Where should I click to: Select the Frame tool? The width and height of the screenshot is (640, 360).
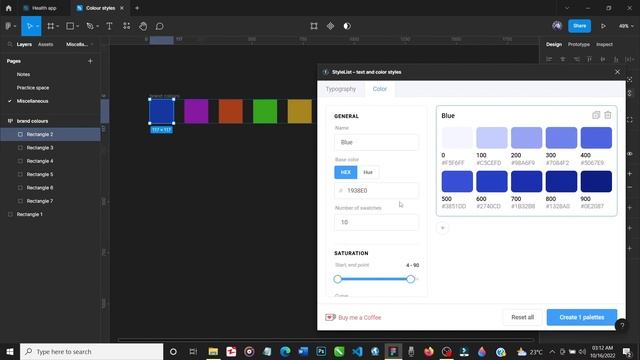[51, 26]
